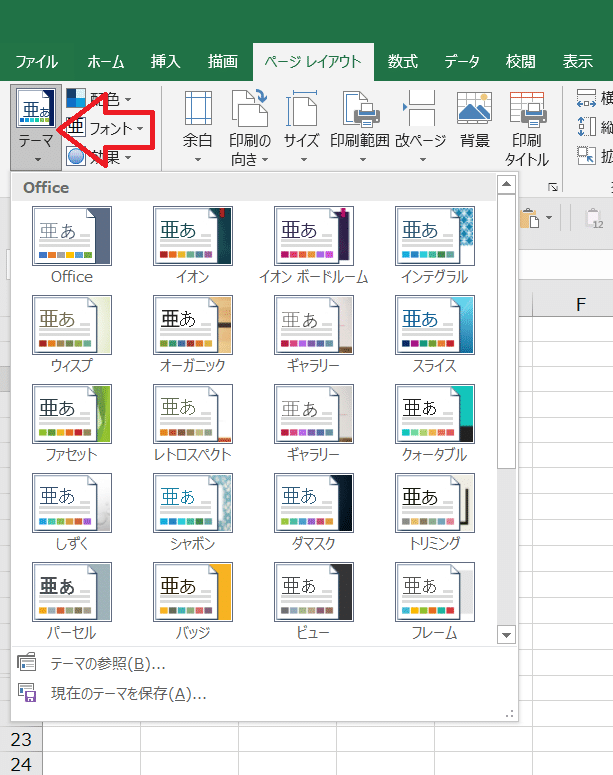Switch to the データ tab

click(462, 62)
